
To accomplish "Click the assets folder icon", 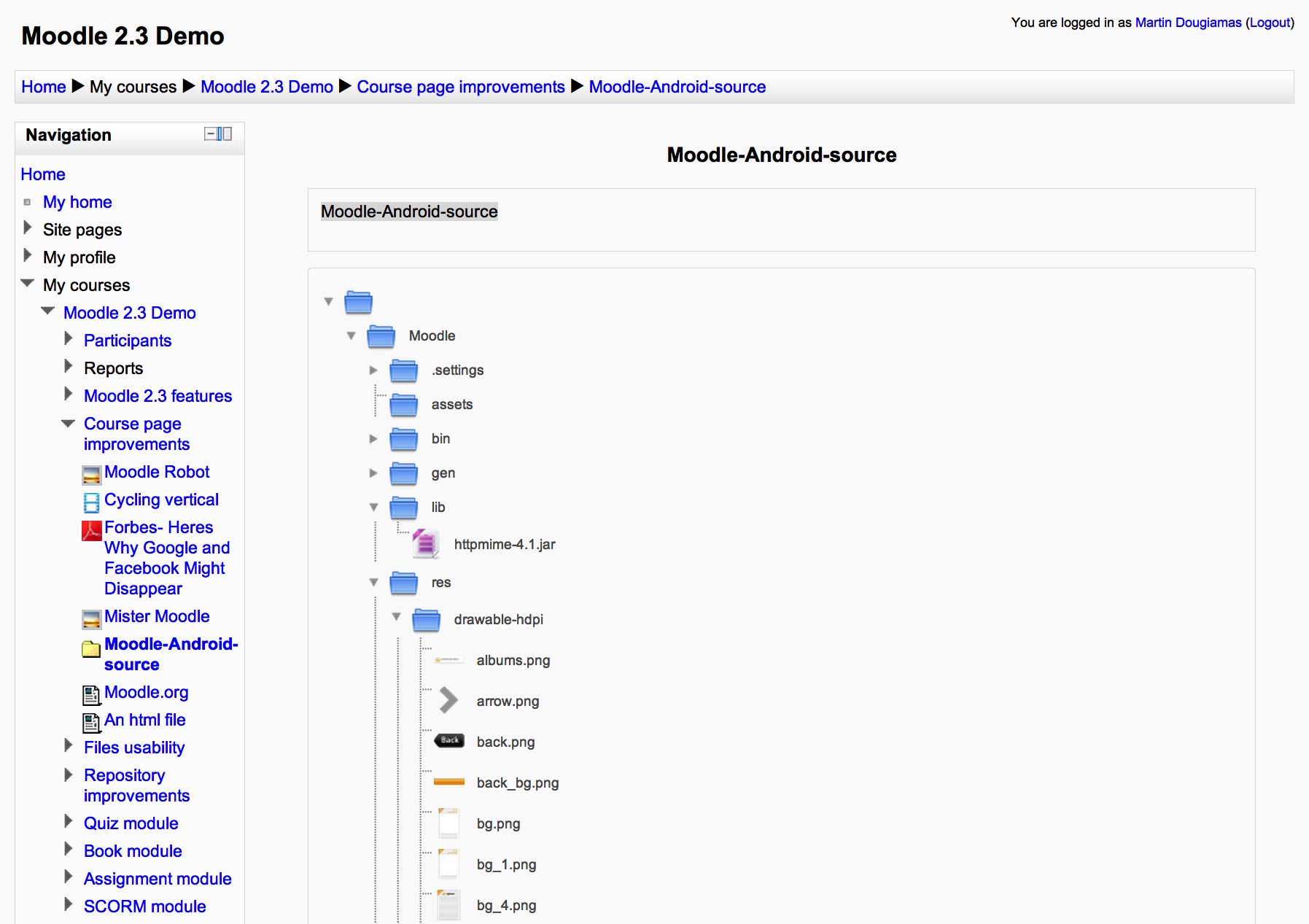I will click(x=403, y=405).
